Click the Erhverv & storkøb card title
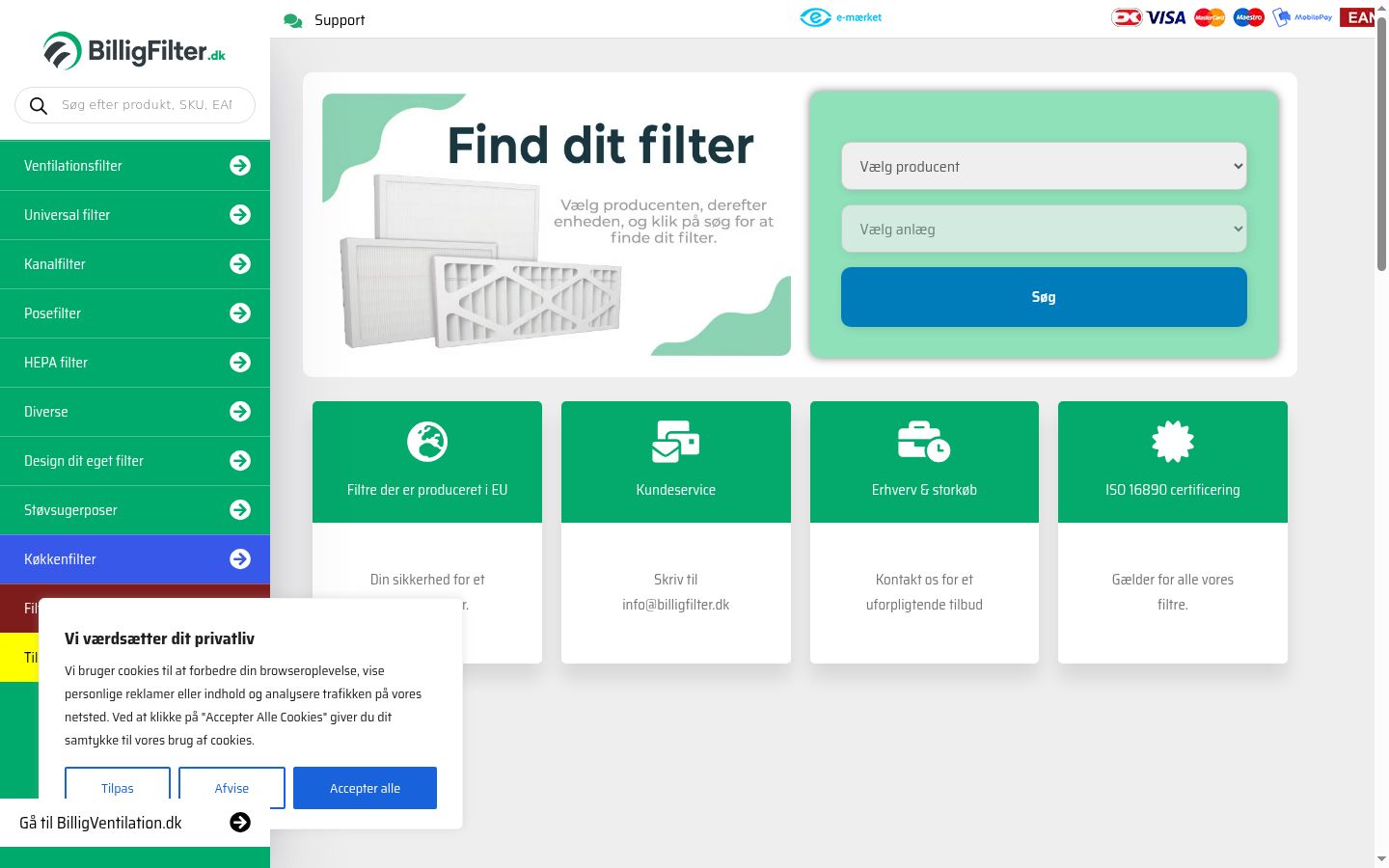Image resolution: width=1389 pixels, height=868 pixels. tap(924, 490)
